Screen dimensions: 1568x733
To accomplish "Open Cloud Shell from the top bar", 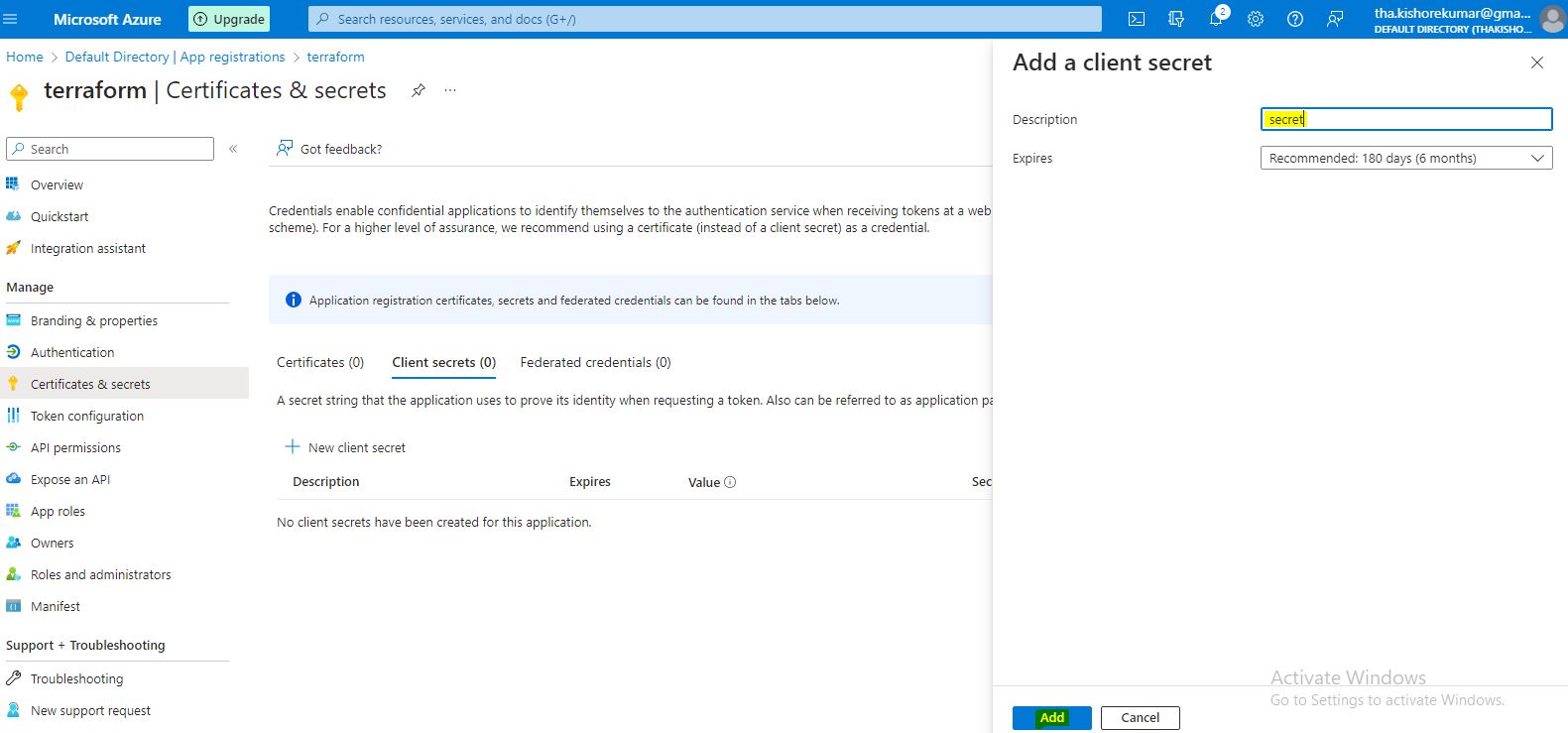I will coord(1137,19).
